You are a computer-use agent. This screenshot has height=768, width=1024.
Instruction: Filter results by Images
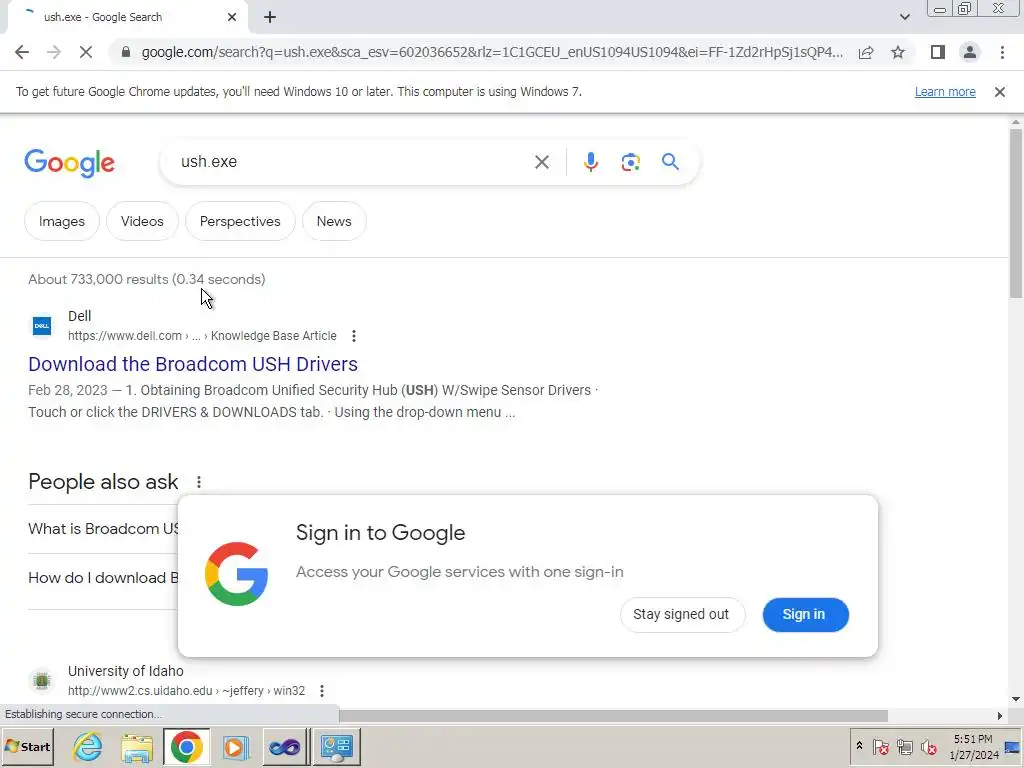(61, 221)
